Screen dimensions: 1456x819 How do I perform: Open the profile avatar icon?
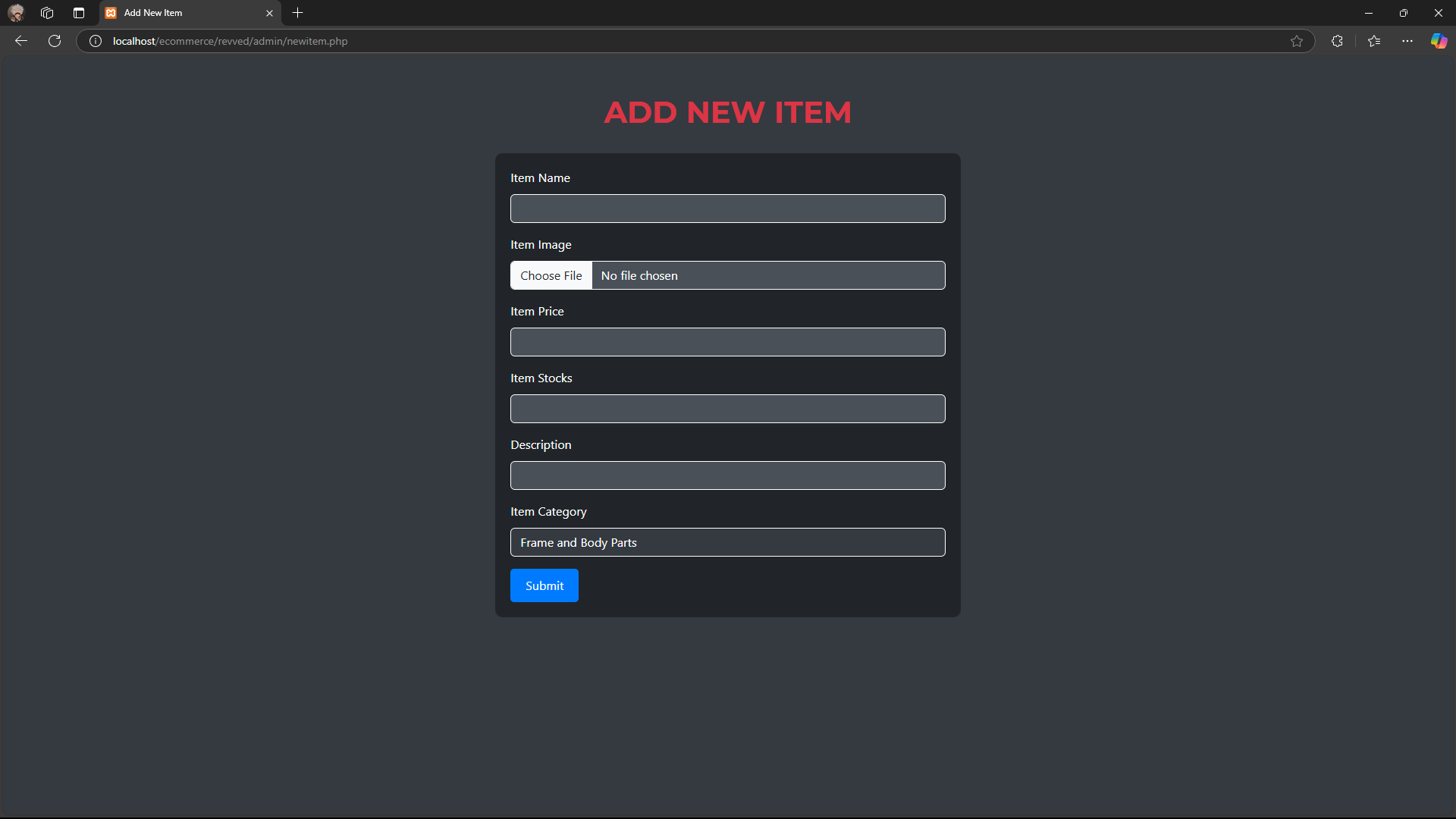16,13
